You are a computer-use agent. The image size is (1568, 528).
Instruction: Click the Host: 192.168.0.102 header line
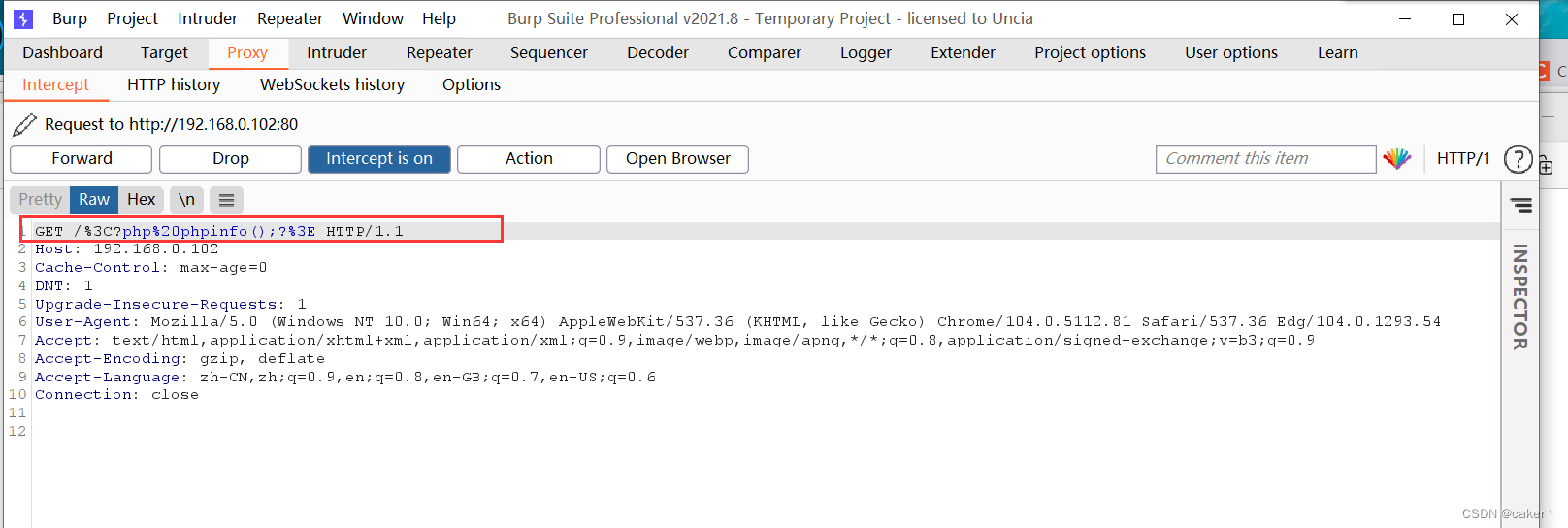click(127, 249)
